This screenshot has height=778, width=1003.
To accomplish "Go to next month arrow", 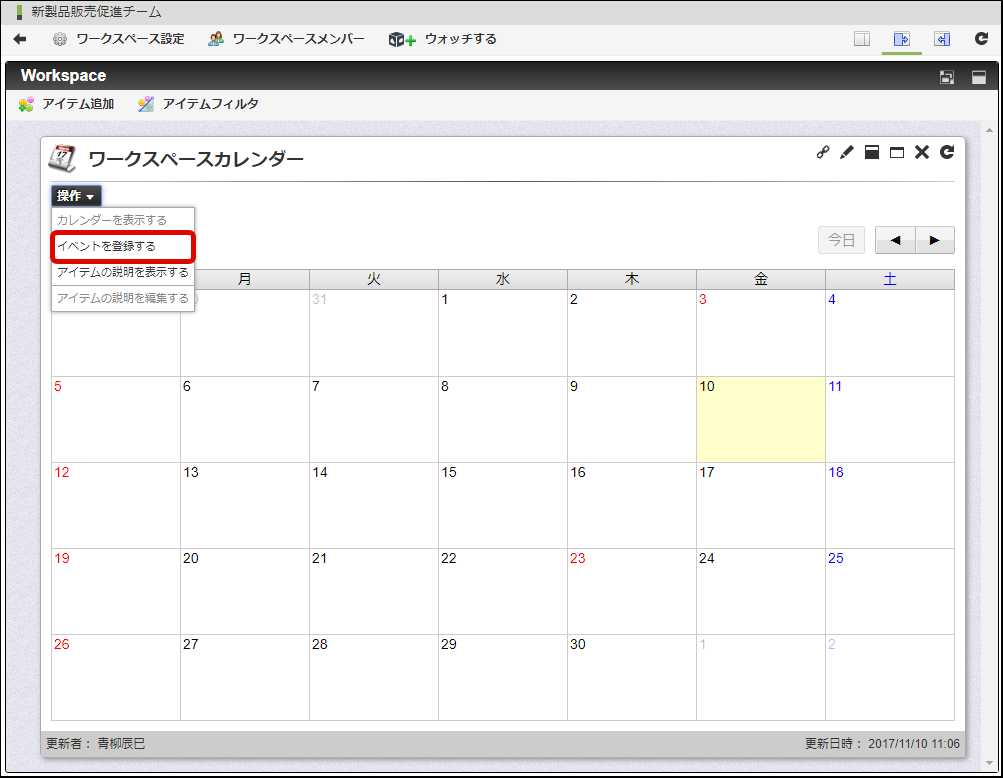I will pyautogui.click(x=935, y=240).
